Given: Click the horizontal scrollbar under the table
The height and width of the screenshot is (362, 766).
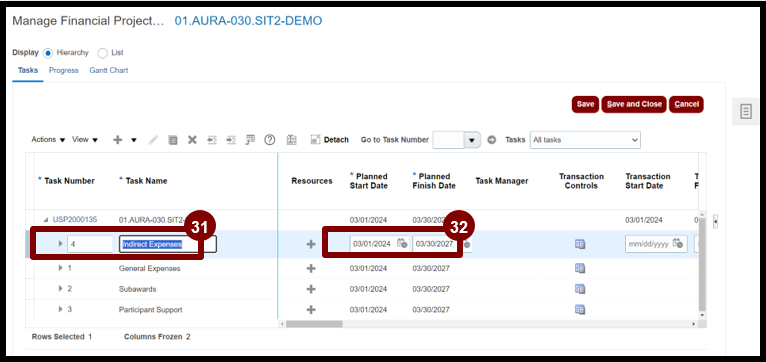Looking at the screenshot, I should [314, 324].
